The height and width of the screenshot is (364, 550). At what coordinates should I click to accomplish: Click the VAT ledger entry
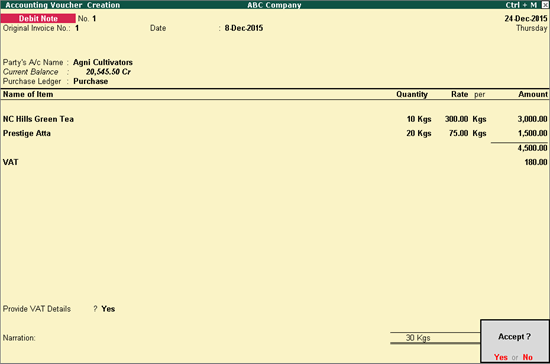[x=11, y=162]
